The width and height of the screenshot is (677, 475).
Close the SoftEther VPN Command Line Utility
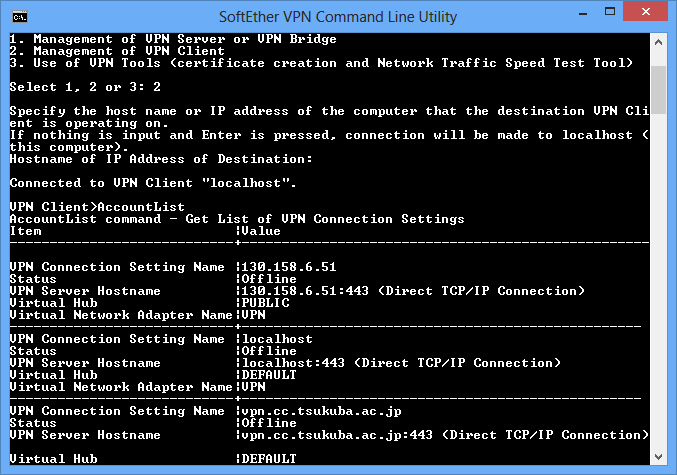tap(645, 11)
